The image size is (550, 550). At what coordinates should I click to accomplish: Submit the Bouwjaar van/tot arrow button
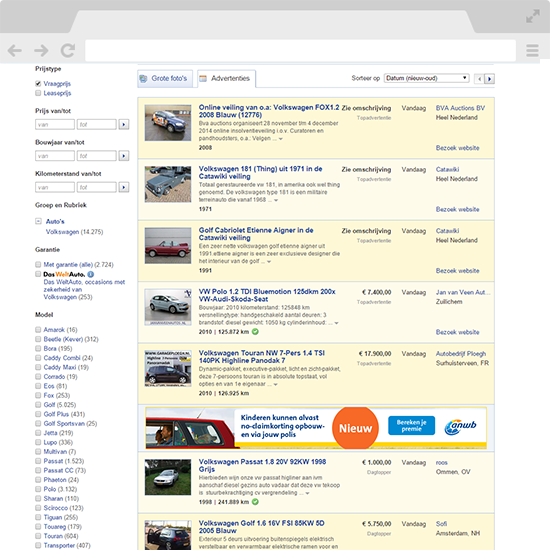123,155
